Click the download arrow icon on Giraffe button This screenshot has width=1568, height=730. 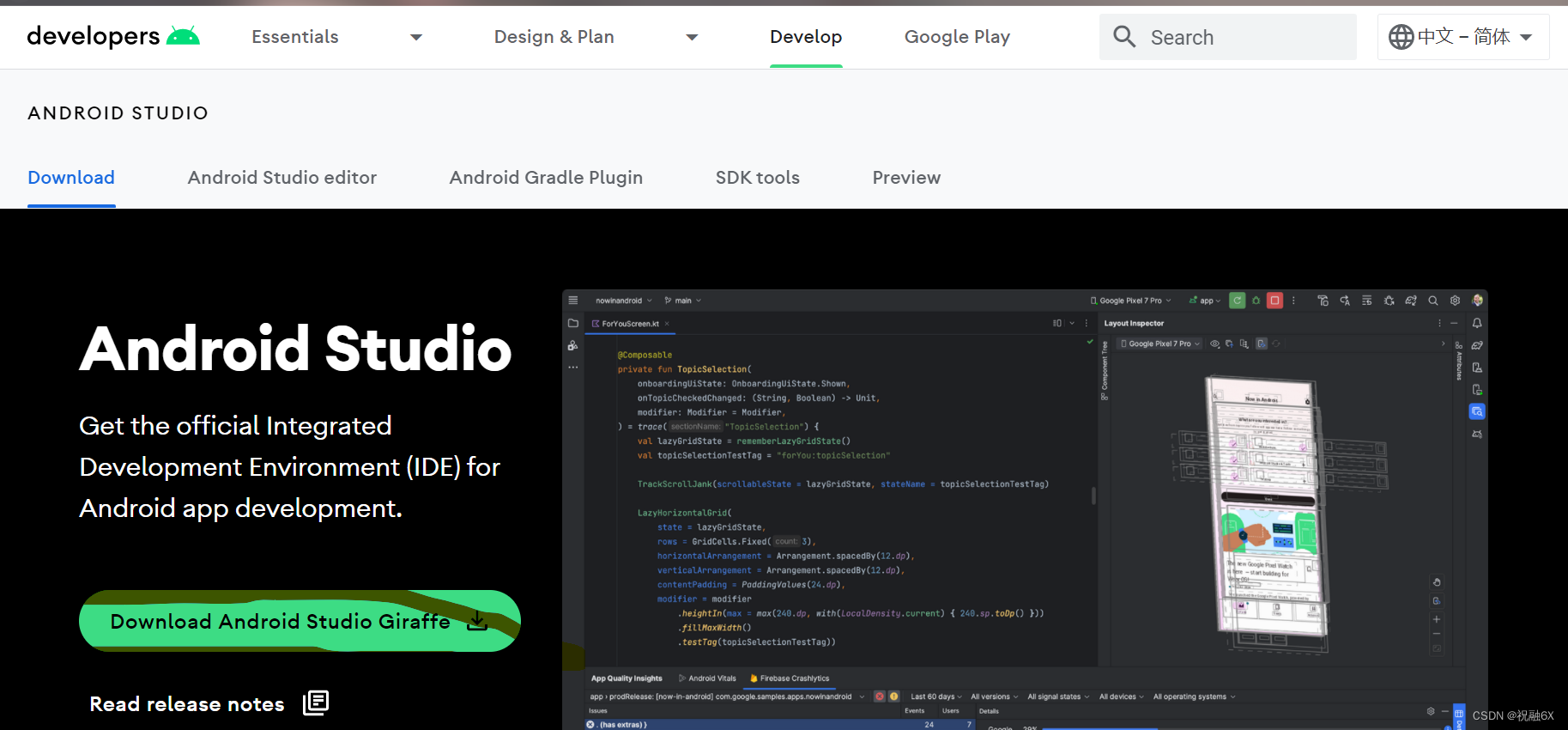pyautogui.click(x=477, y=621)
